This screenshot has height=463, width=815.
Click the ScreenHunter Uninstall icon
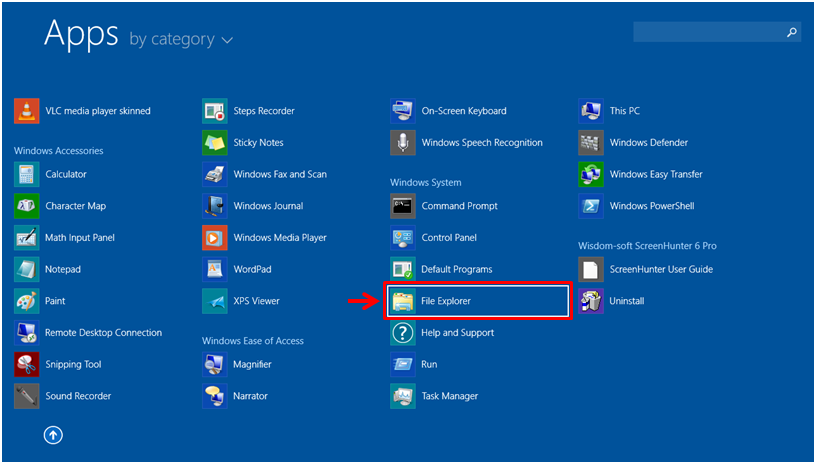coord(591,301)
